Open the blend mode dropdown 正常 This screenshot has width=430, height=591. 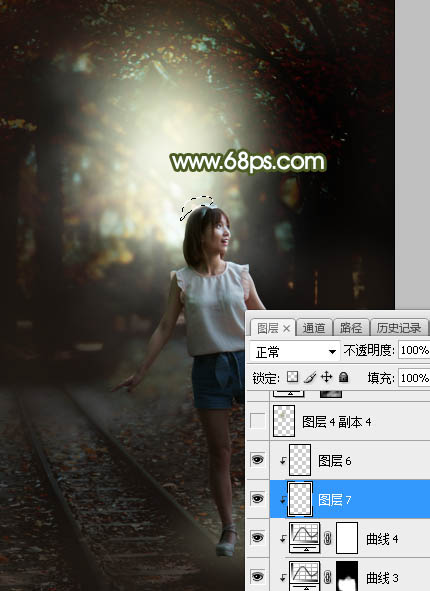[x=294, y=352]
